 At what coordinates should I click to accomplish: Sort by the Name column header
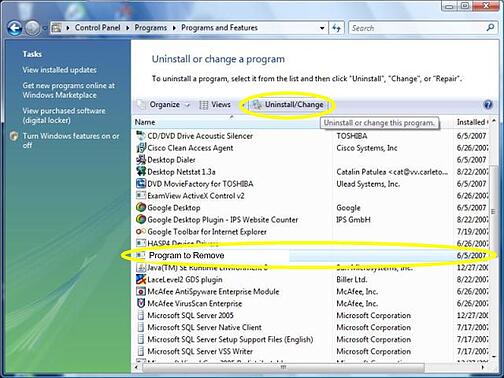click(x=145, y=122)
